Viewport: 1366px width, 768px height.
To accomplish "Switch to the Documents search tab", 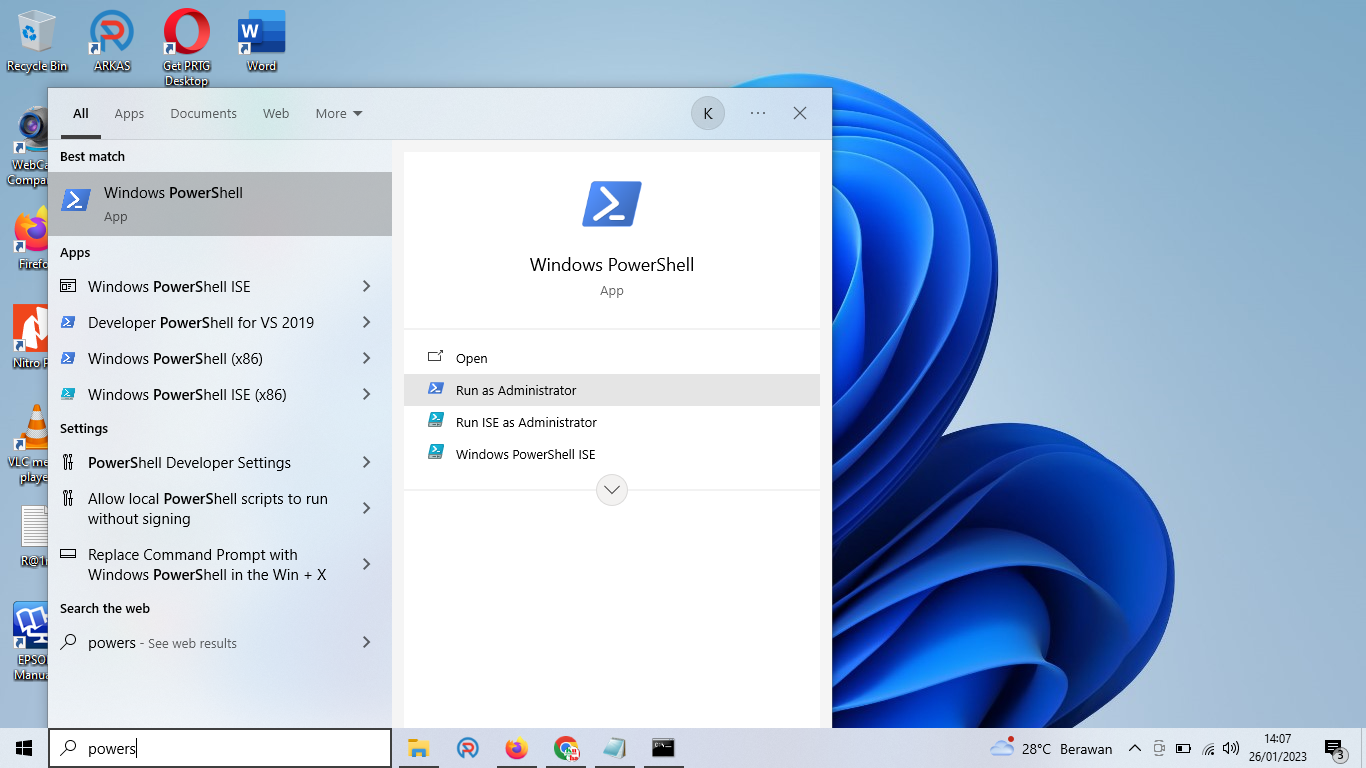I will [x=203, y=113].
